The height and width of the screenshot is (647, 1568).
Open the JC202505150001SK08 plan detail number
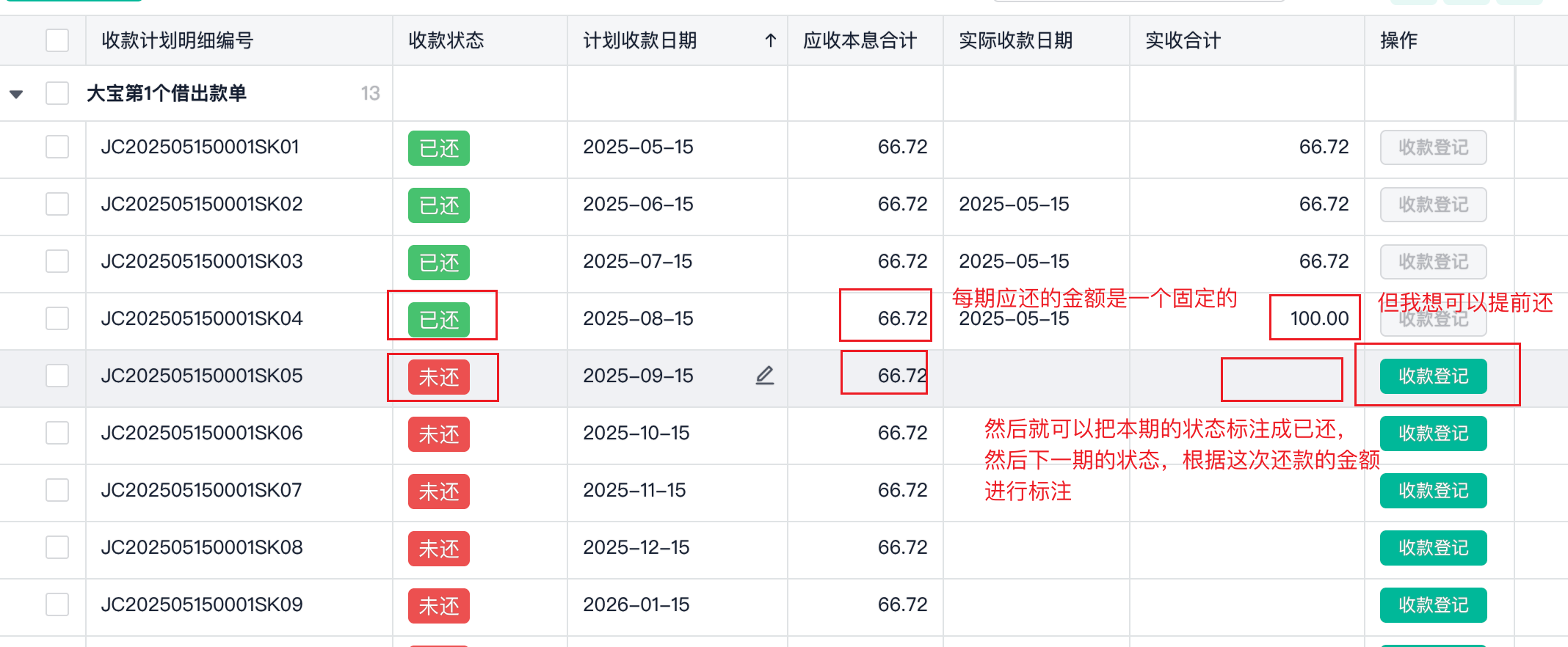coord(202,547)
